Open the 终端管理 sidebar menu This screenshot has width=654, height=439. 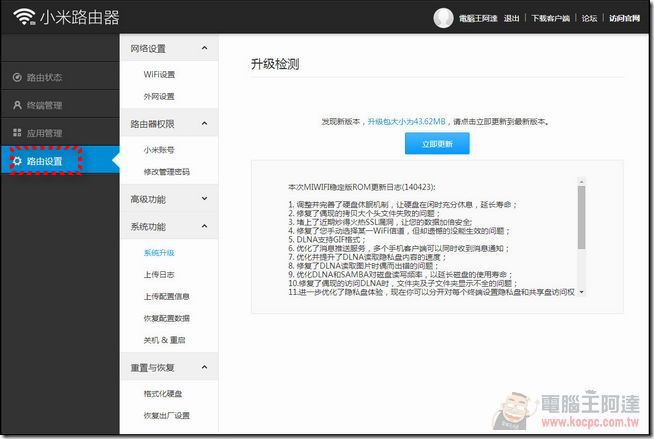click(x=60, y=105)
